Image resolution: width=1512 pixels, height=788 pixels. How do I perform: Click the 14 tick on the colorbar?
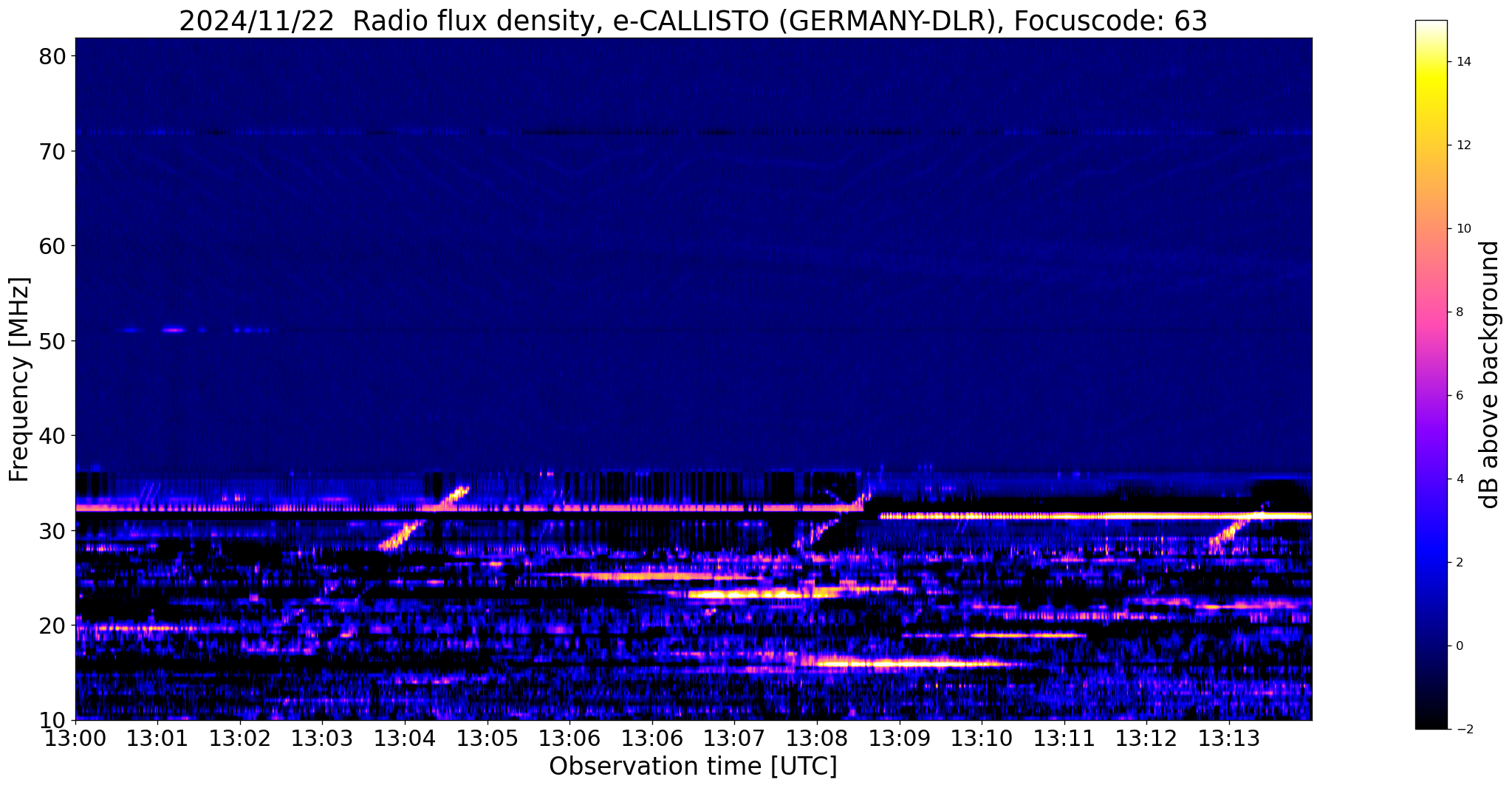point(1463,62)
